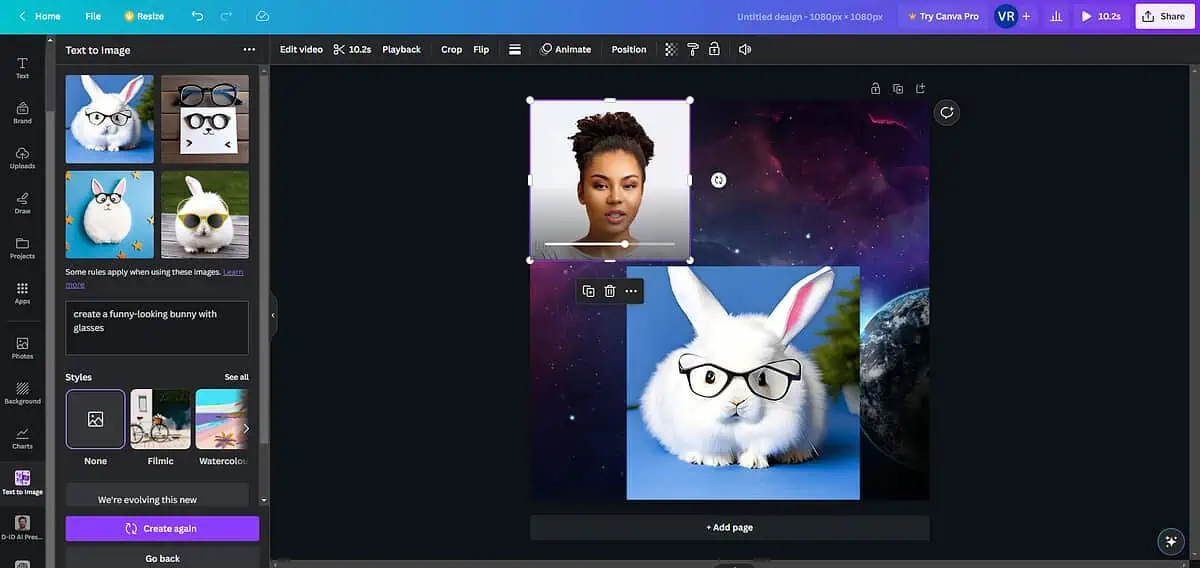Open the Charts panel in sidebar
The width and height of the screenshot is (1200, 568).
click(x=22, y=437)
